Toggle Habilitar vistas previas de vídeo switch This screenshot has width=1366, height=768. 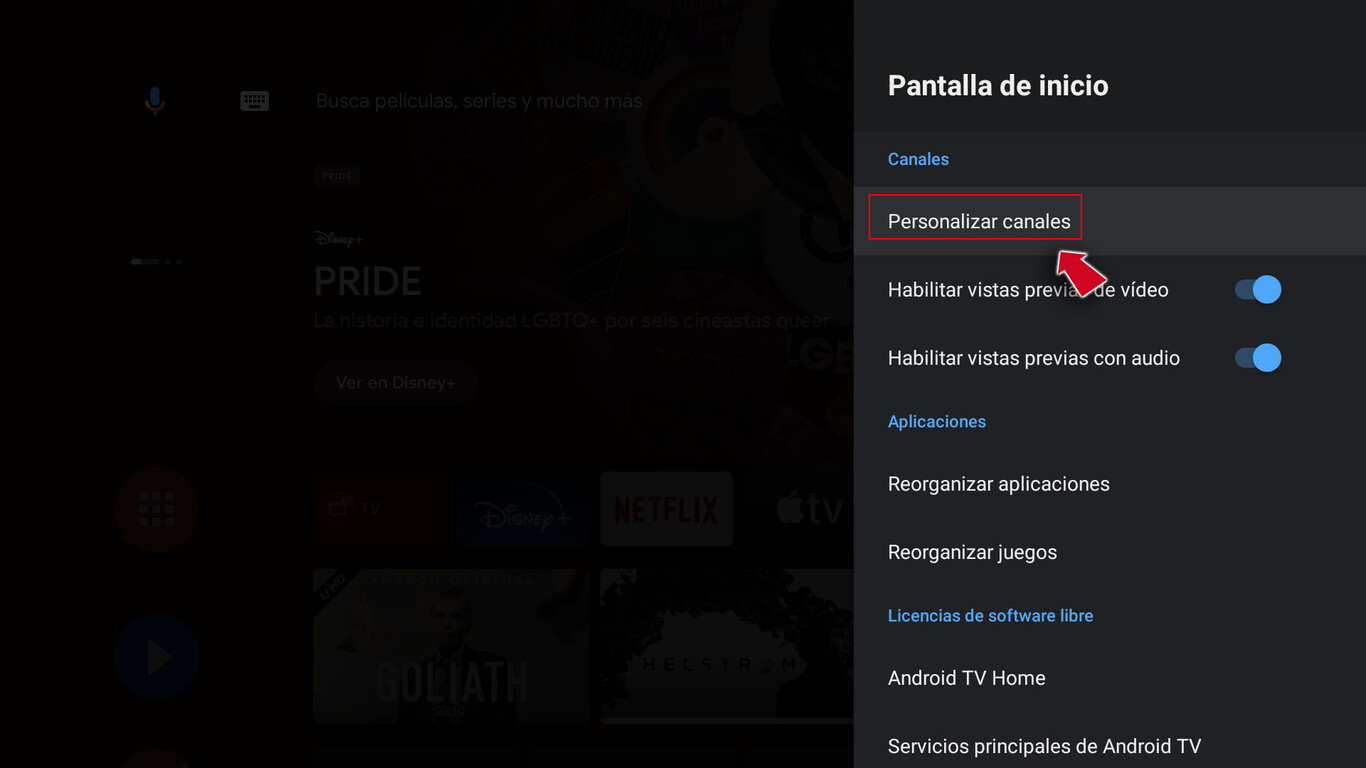tap(1258, 290)
